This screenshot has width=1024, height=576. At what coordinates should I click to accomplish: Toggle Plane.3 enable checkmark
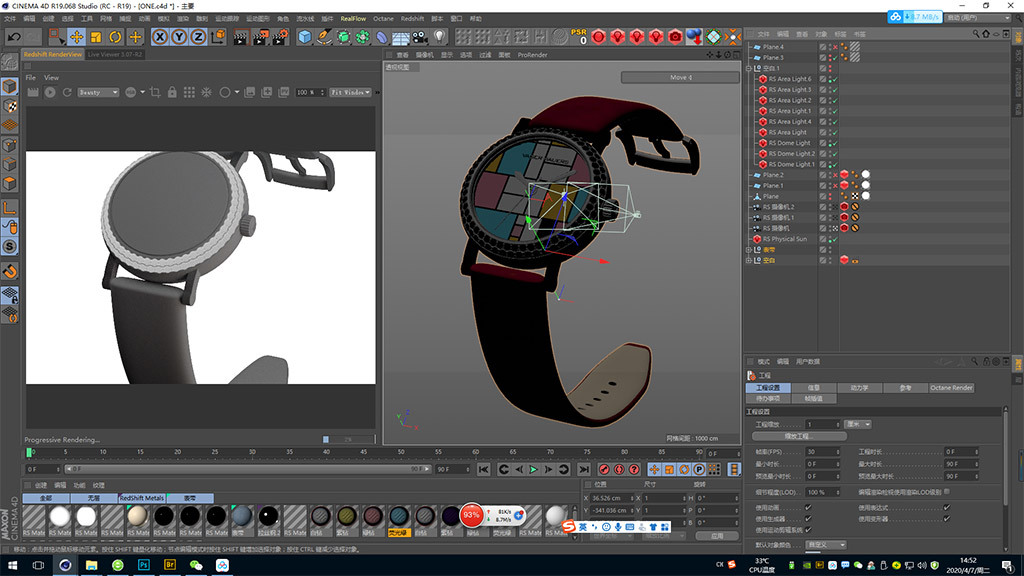click(835, 58)
